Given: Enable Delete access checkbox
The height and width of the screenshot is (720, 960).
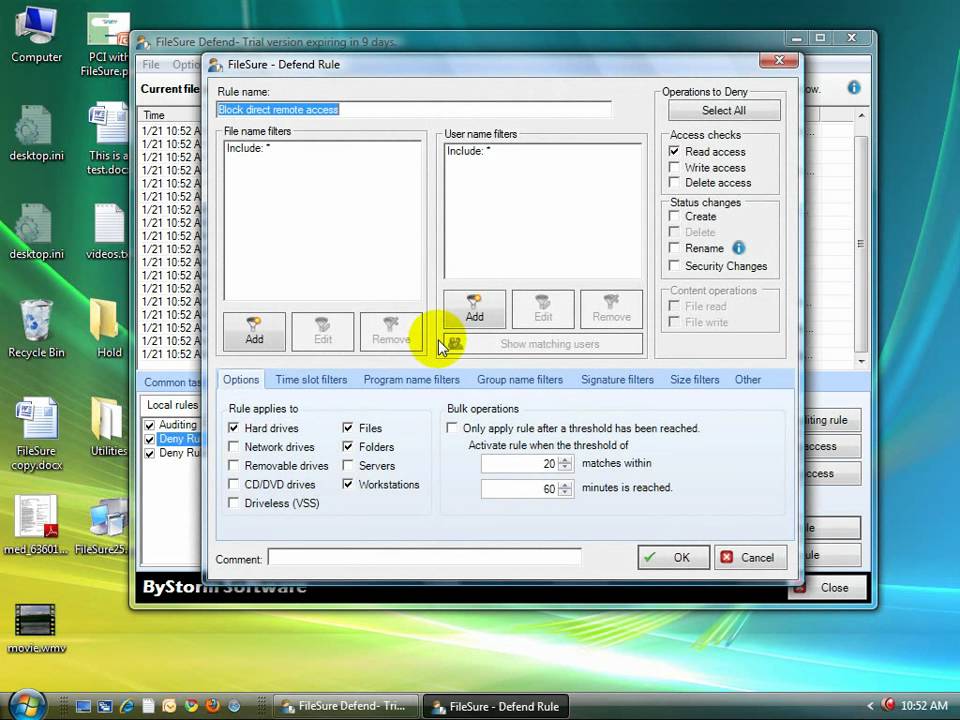Looking at the screenshot, I should click(674, 182).
